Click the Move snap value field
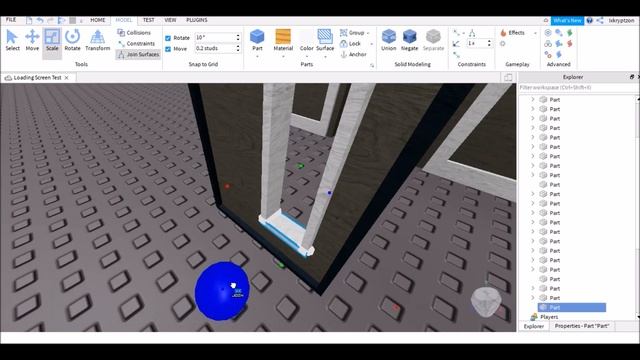Screen dimensions: 640x360 (215, 48)
